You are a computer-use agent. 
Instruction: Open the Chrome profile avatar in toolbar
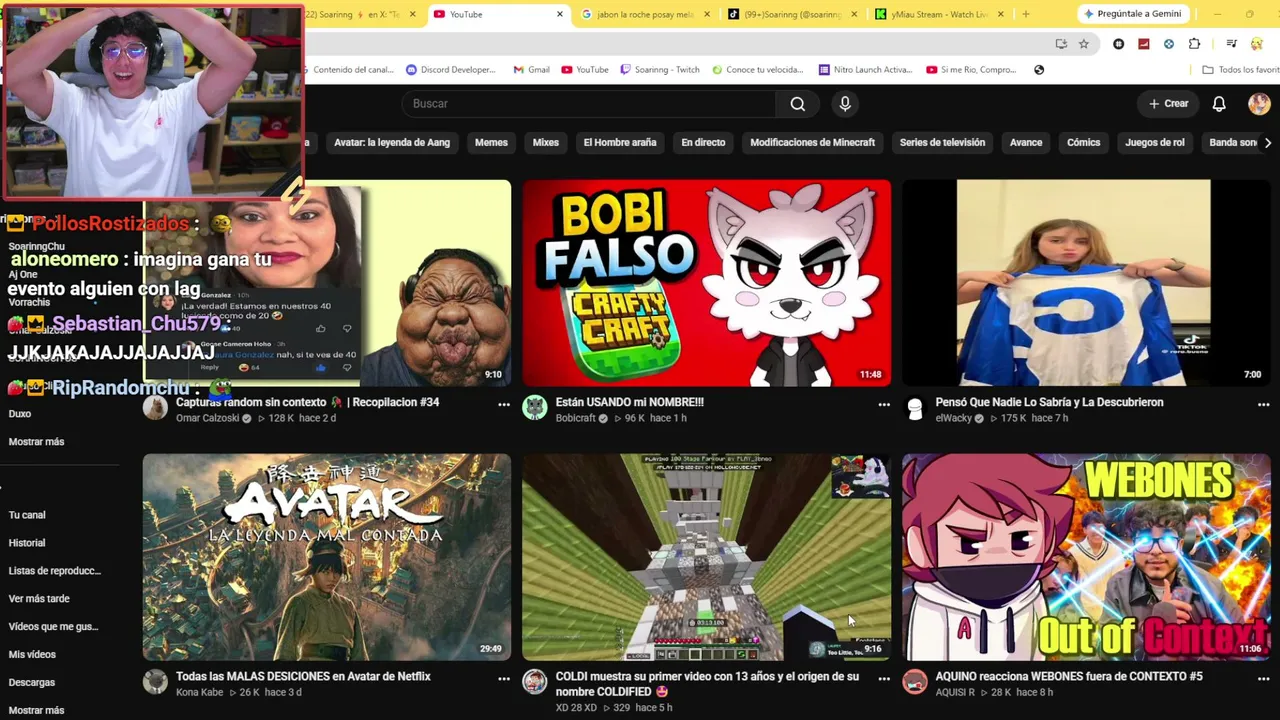(1257, 44)
